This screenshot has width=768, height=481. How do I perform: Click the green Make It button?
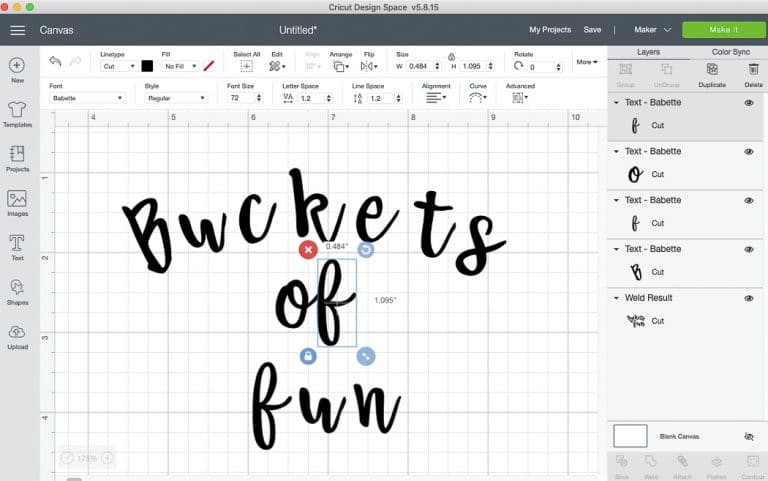coord(723,30)
